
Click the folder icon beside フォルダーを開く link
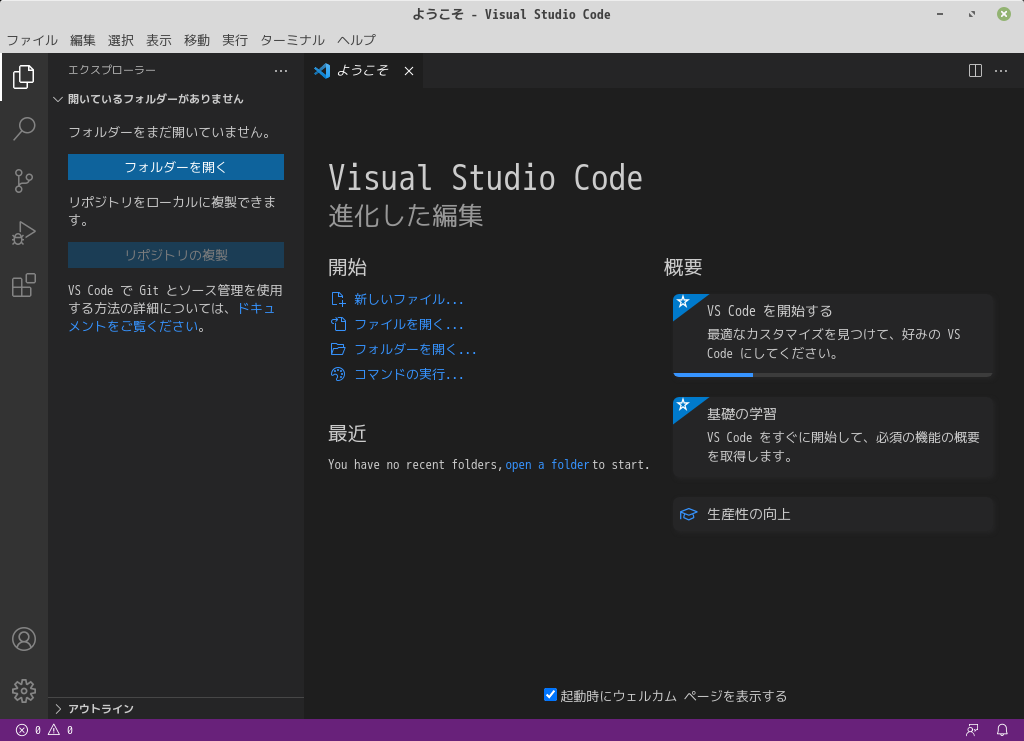pos(338,349)
